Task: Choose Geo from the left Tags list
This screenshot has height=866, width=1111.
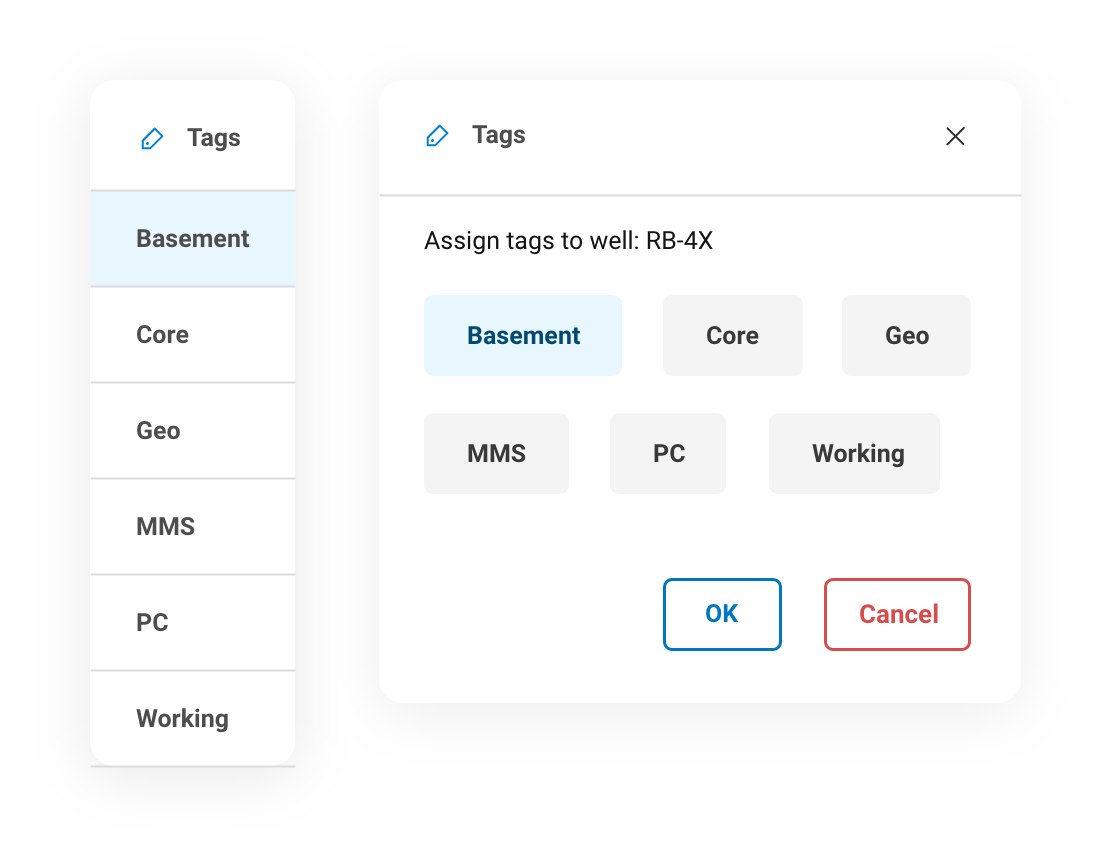Action: pyautogui.click(x=193, y=430)
